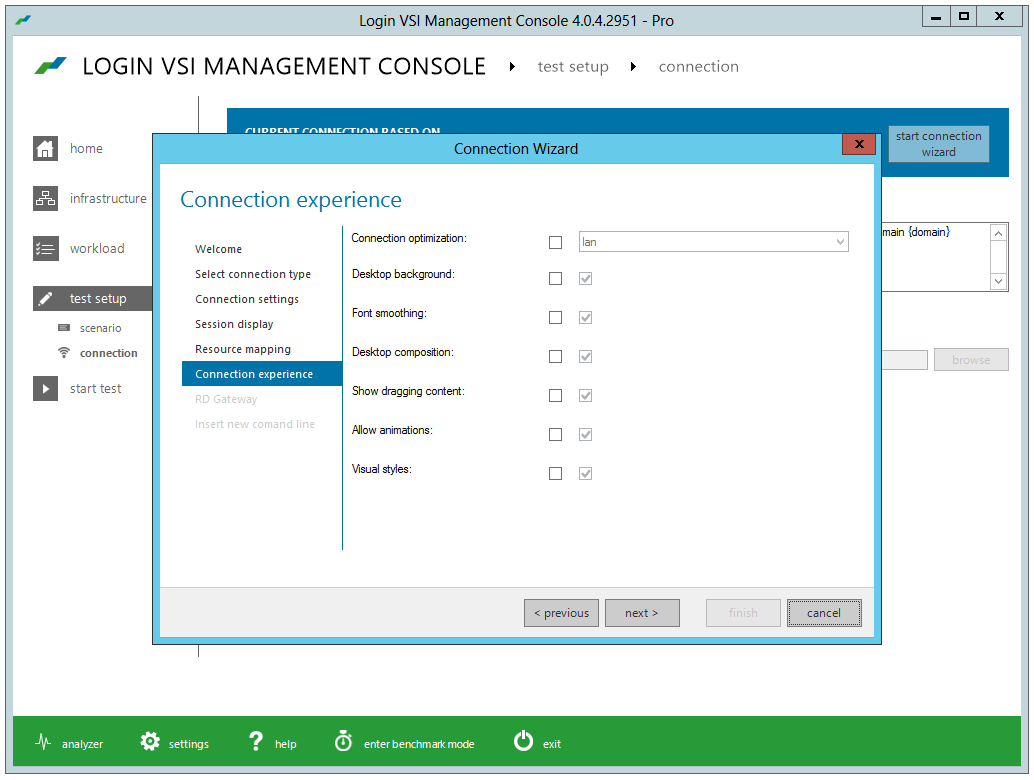Image resolution: width=1034 pixels, height=780 pixels.
Task: Click the settings gear icon
Action: [150, 742]
